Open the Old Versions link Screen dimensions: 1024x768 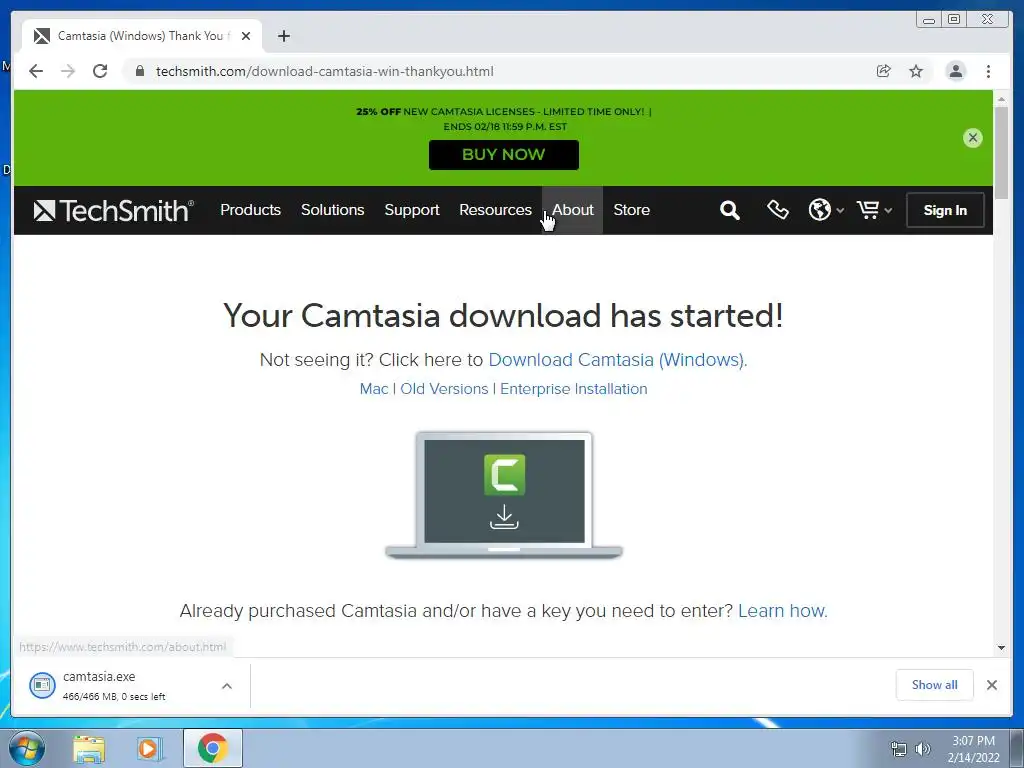tap(444, 389)
